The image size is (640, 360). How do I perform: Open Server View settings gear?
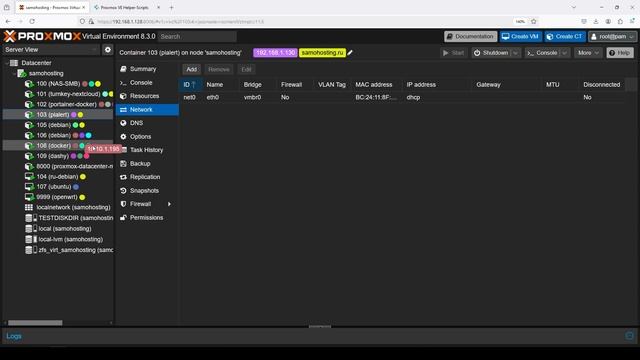(x=108, y=49)
